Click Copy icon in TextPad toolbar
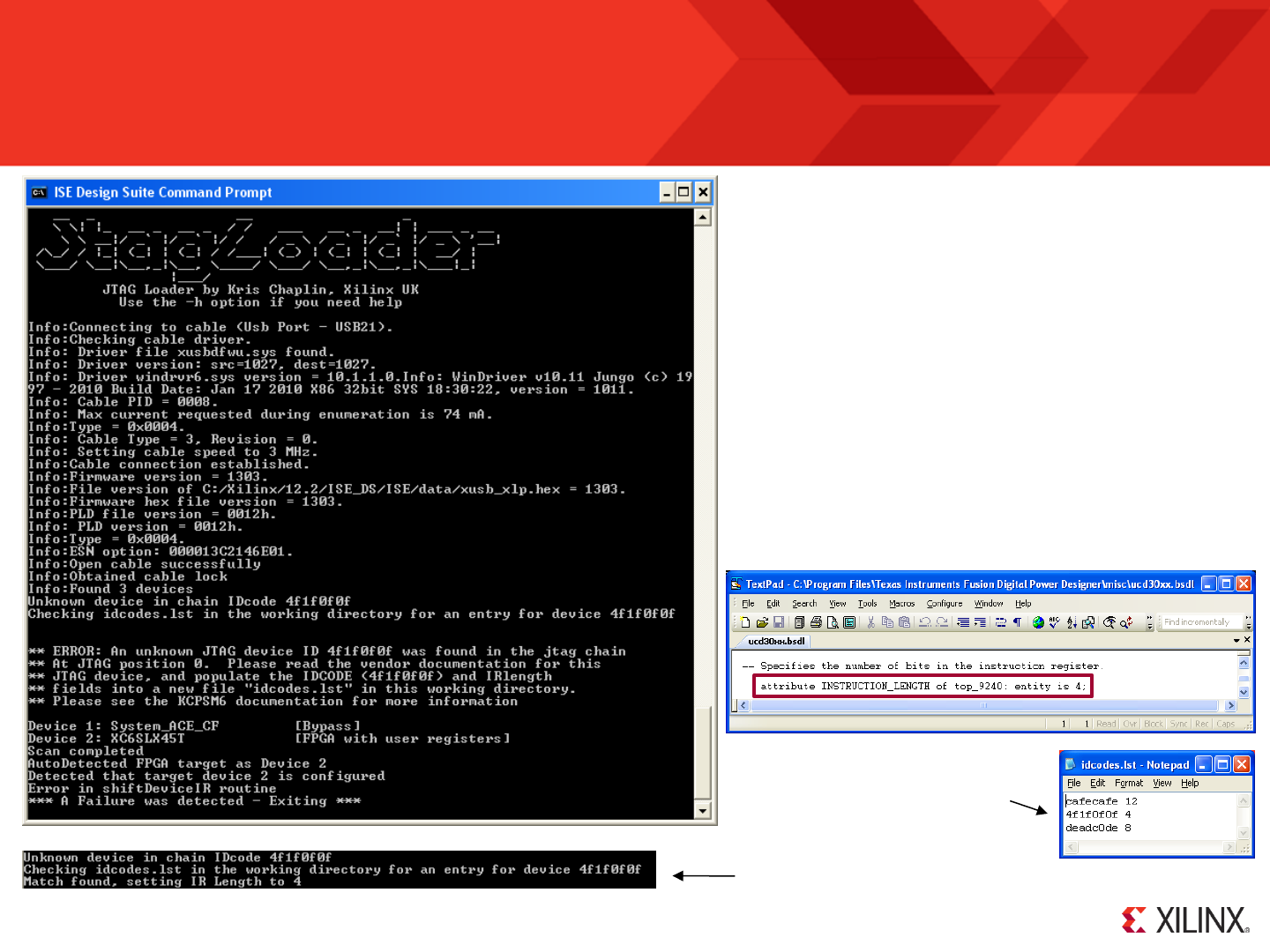 click(x=887, y=622)
